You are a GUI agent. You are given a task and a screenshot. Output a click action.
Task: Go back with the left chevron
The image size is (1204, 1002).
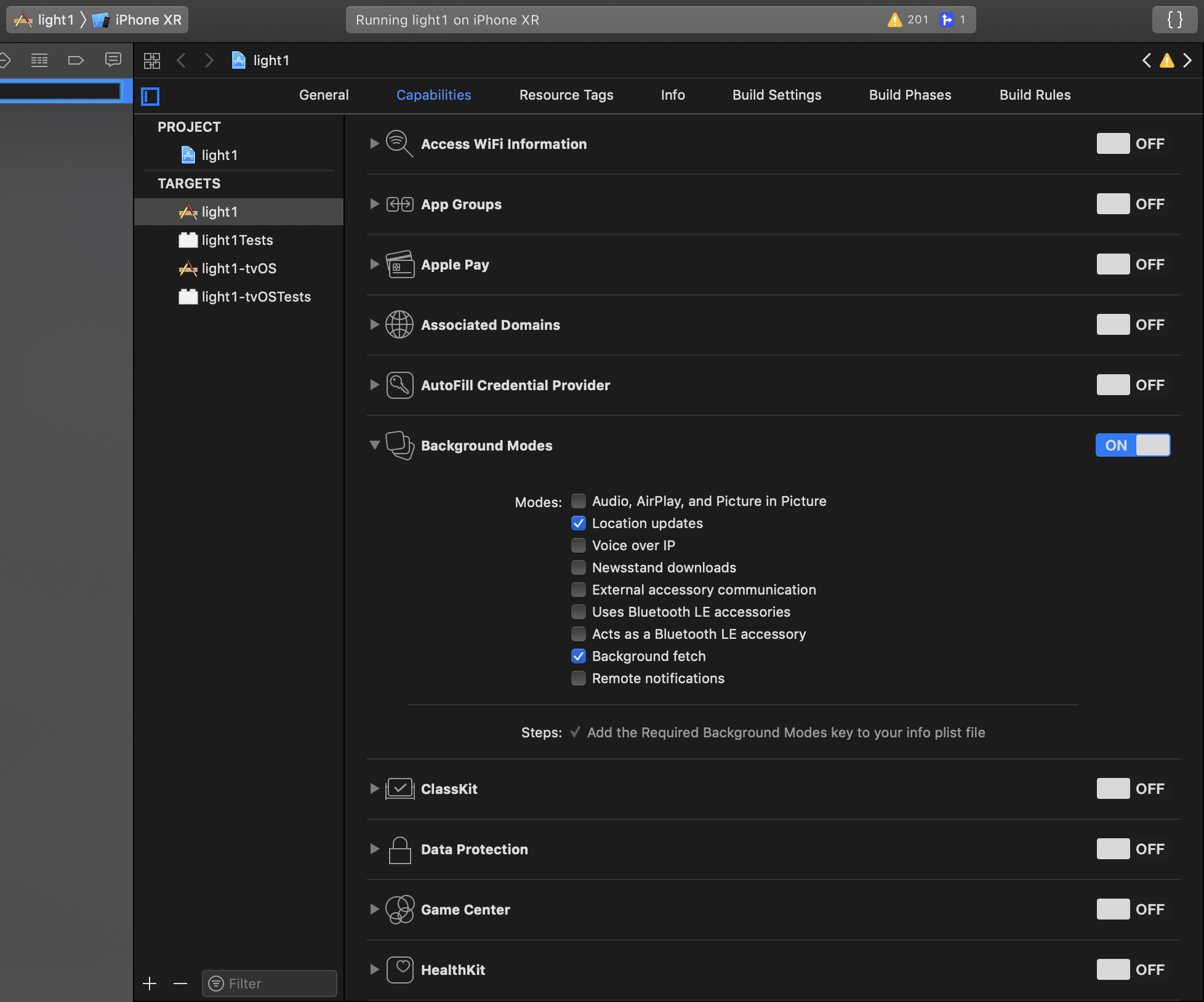181,60
